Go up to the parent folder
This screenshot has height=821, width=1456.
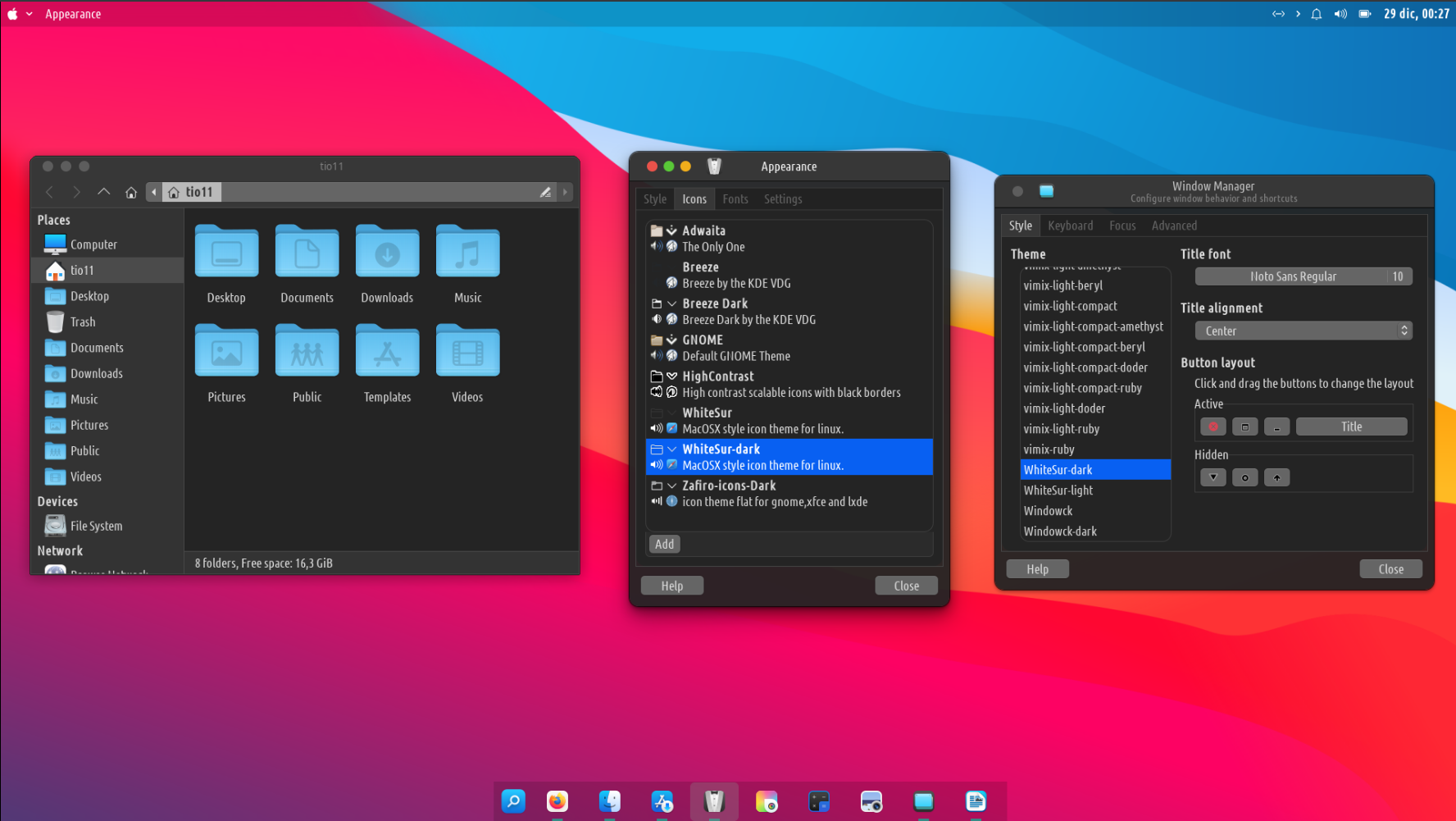pyautogui.click(x=103, y=192)
